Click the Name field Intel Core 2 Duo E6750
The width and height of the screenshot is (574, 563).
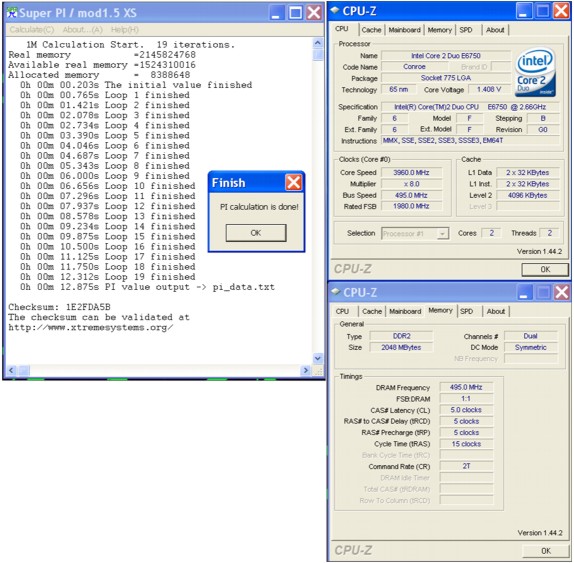point(446,56)
